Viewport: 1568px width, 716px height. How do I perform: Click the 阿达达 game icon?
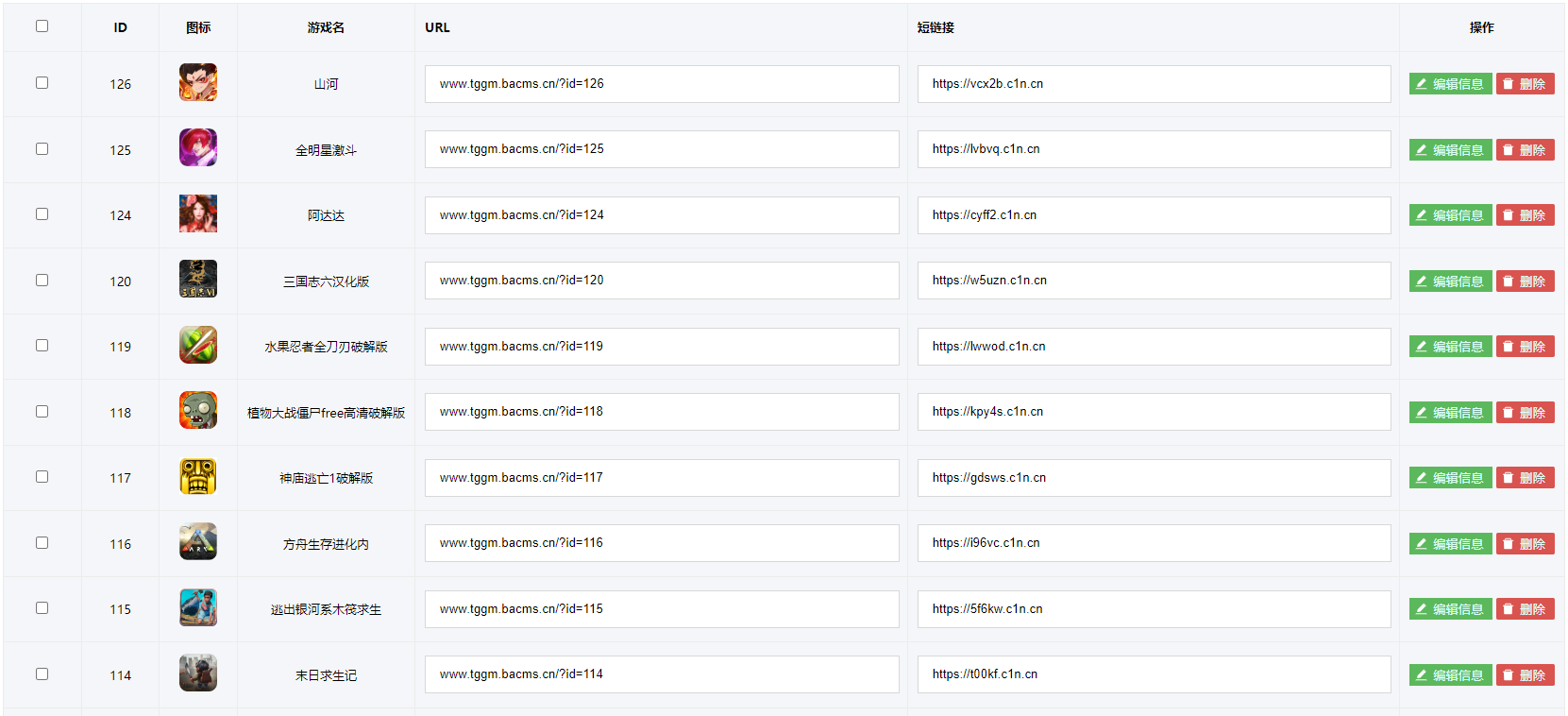198,214
